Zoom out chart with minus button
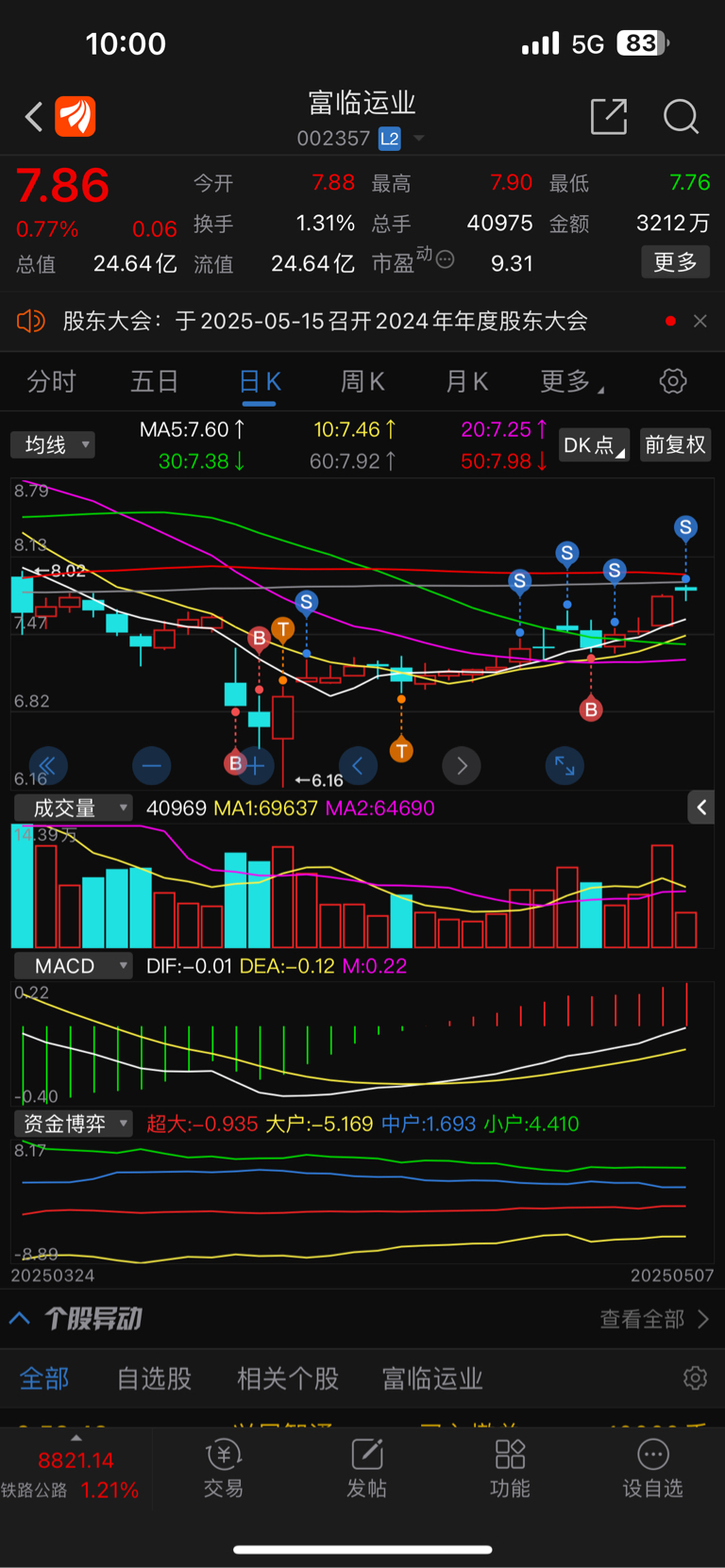 click(152, 765)
